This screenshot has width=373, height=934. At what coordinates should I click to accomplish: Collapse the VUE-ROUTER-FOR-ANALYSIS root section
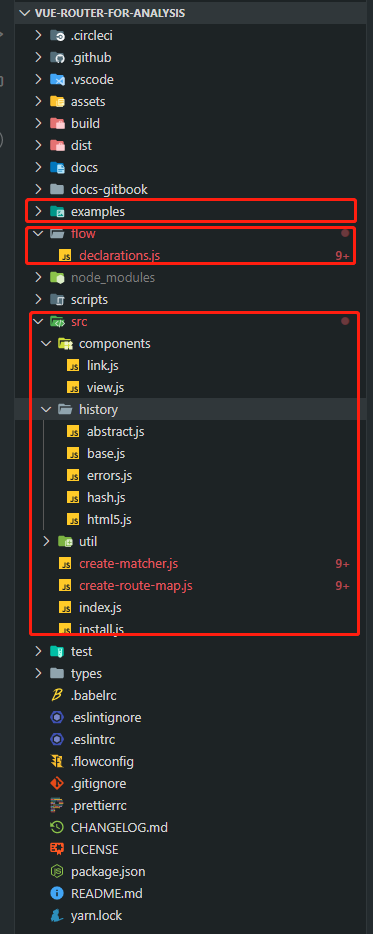(x=24, y=13)
